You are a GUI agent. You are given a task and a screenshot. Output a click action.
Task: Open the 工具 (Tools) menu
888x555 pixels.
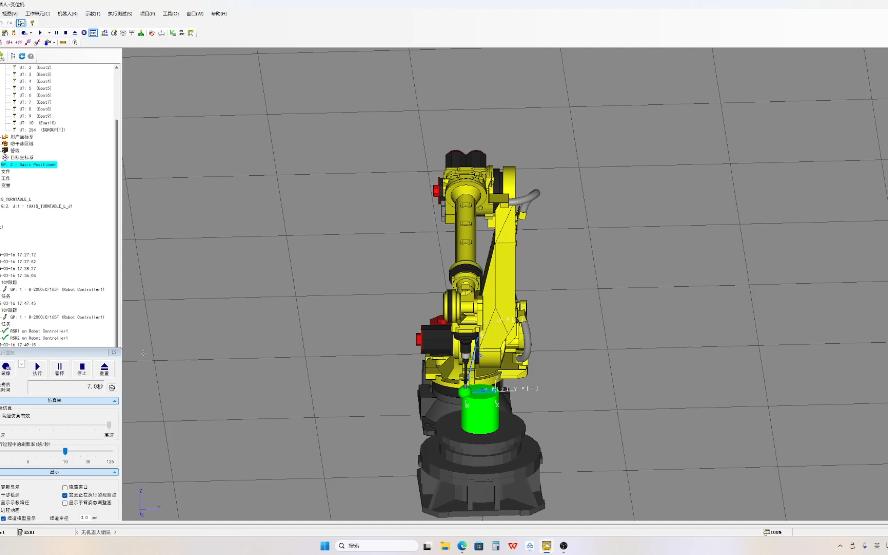pos(170,14)
